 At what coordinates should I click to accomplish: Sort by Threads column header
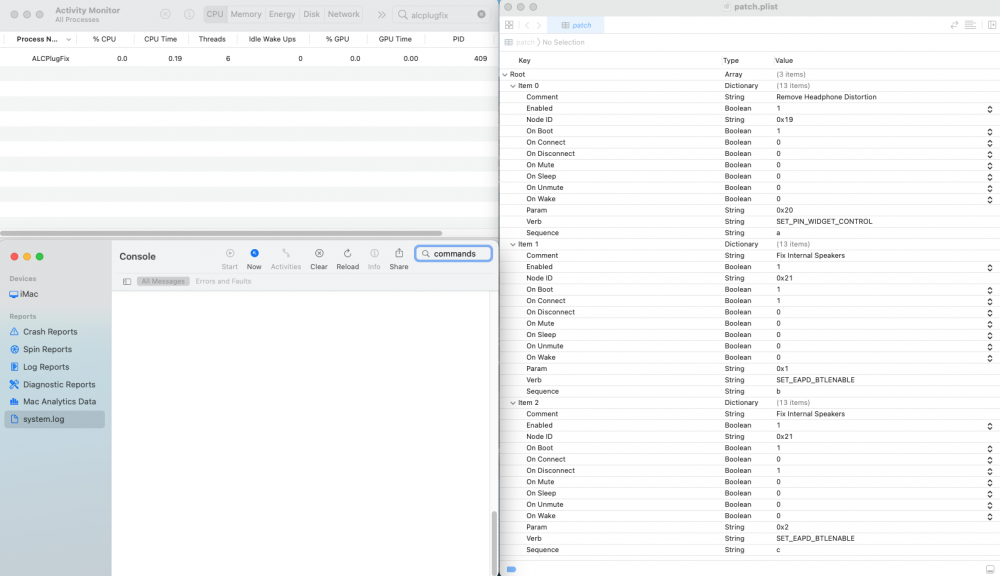pos(212,39)
